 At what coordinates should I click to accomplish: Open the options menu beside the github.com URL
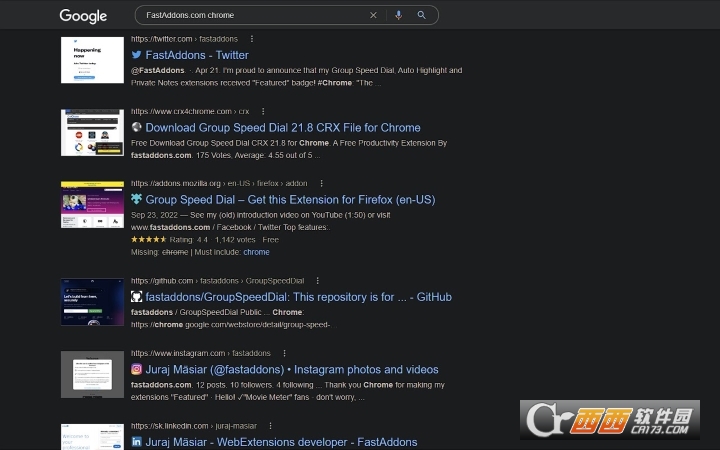[x=318, y=281]
